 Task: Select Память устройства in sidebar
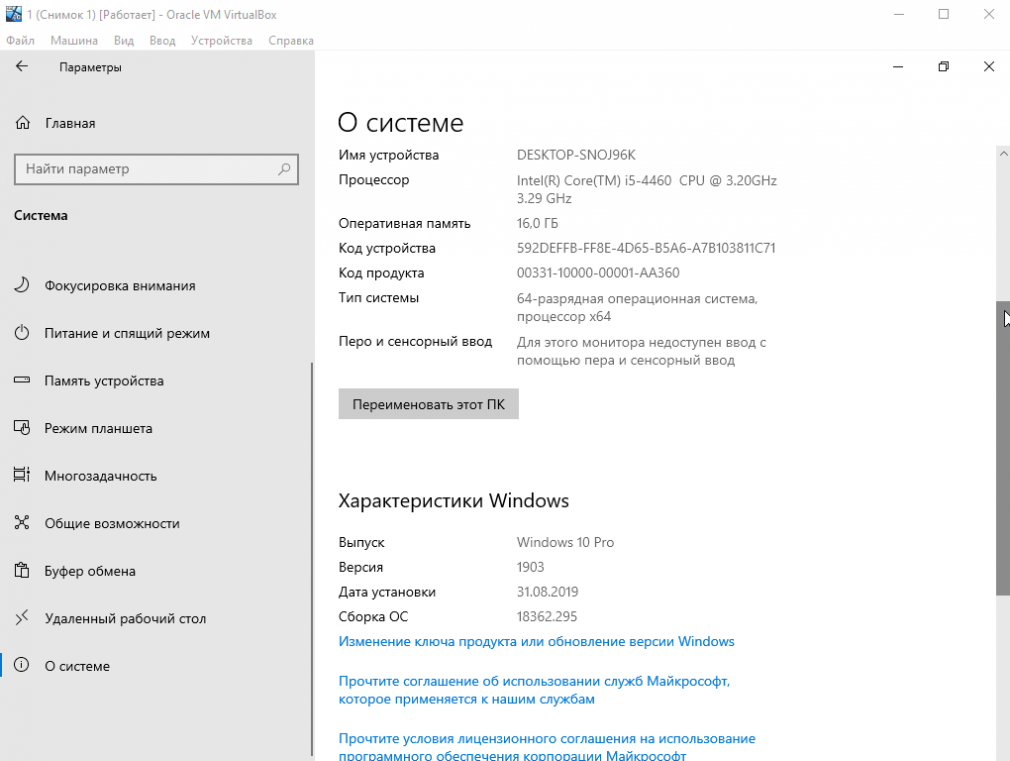click(104, 381)
